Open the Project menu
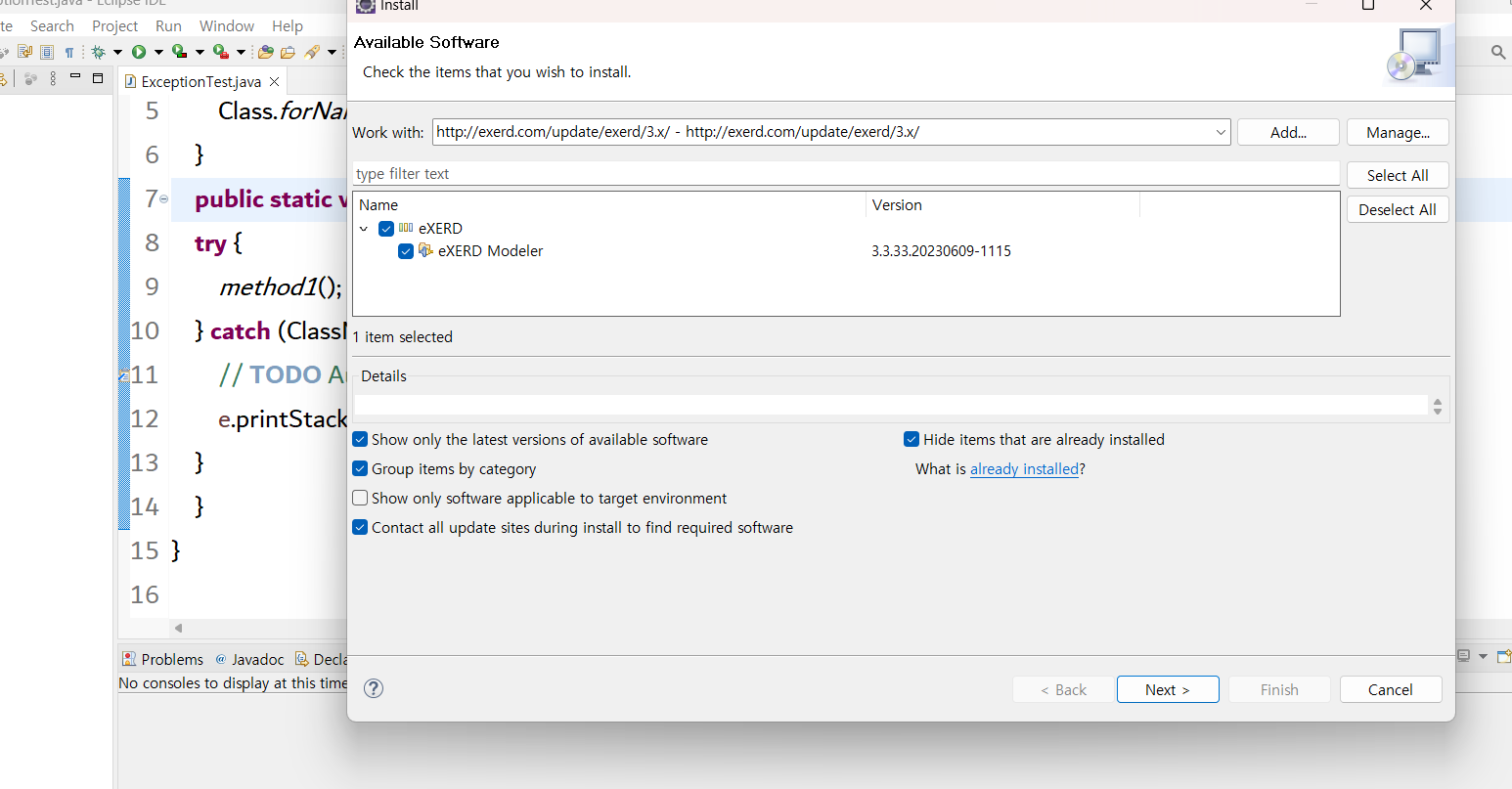The height and width of the screenshot is (789, 1512). 114,25
